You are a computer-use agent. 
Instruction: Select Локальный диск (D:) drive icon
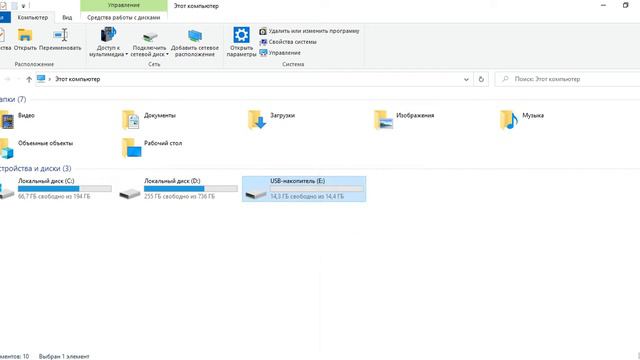[130, 193]
